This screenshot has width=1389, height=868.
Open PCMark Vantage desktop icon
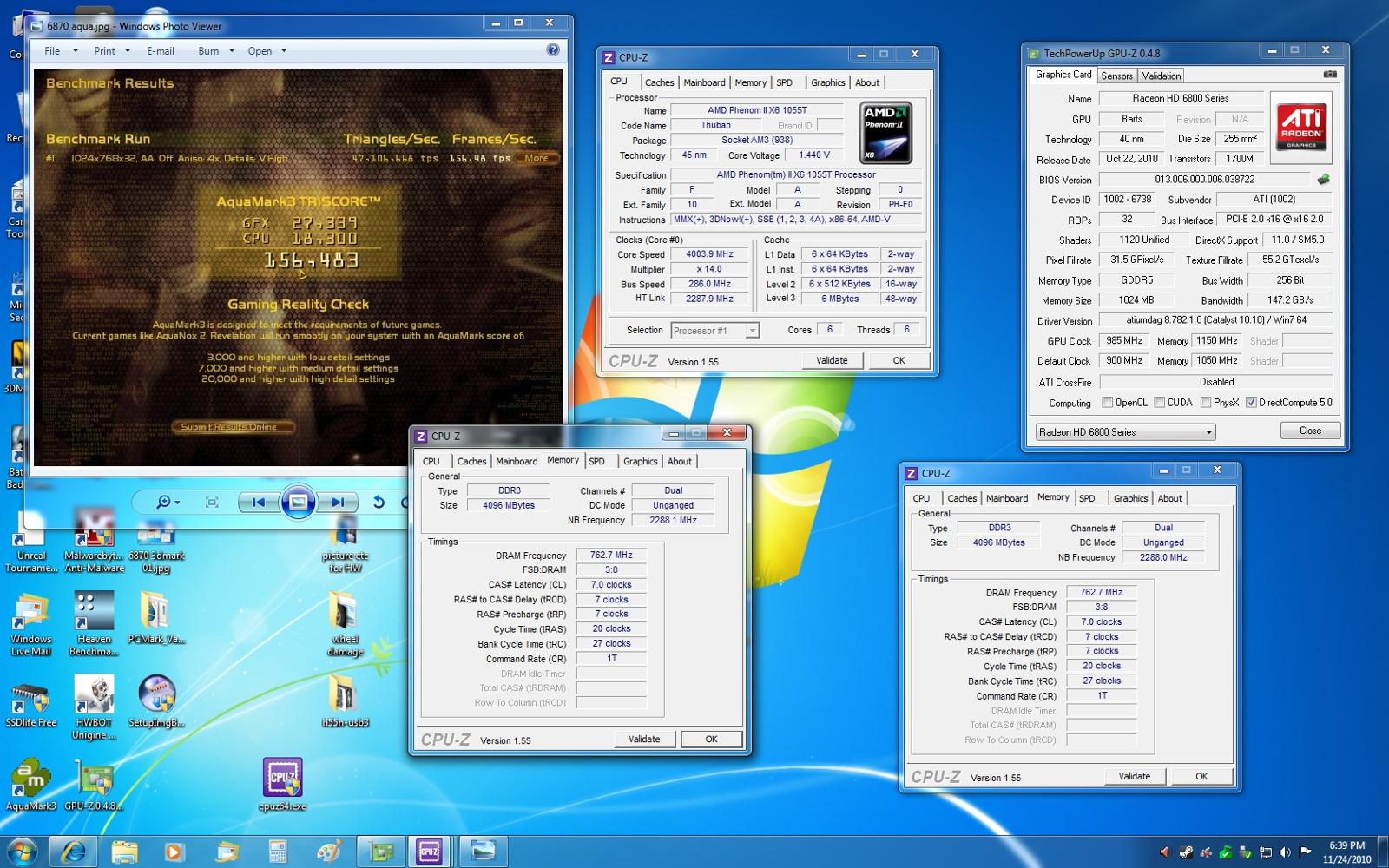tap(156, 618)
